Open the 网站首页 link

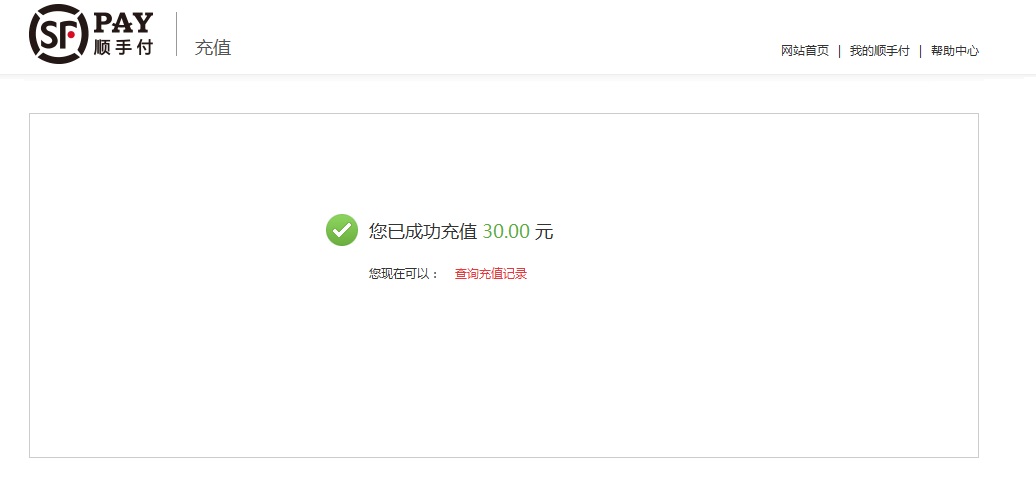(x=805, y=51)
